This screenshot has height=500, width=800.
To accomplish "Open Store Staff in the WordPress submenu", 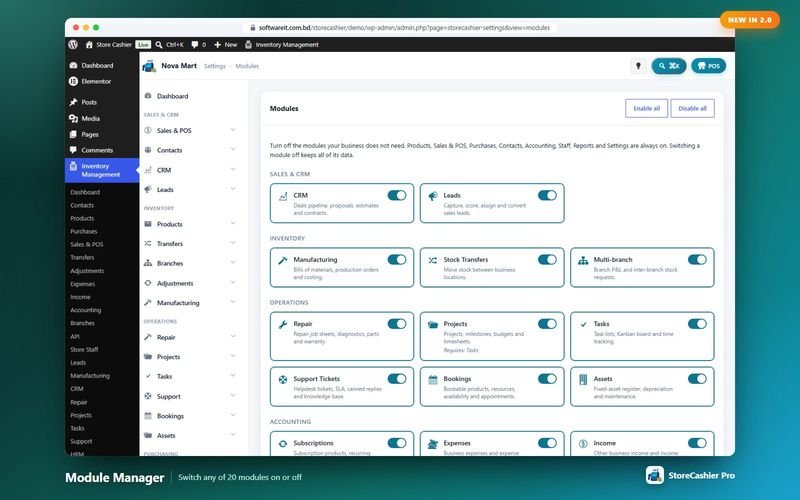I will click(84, 349).
